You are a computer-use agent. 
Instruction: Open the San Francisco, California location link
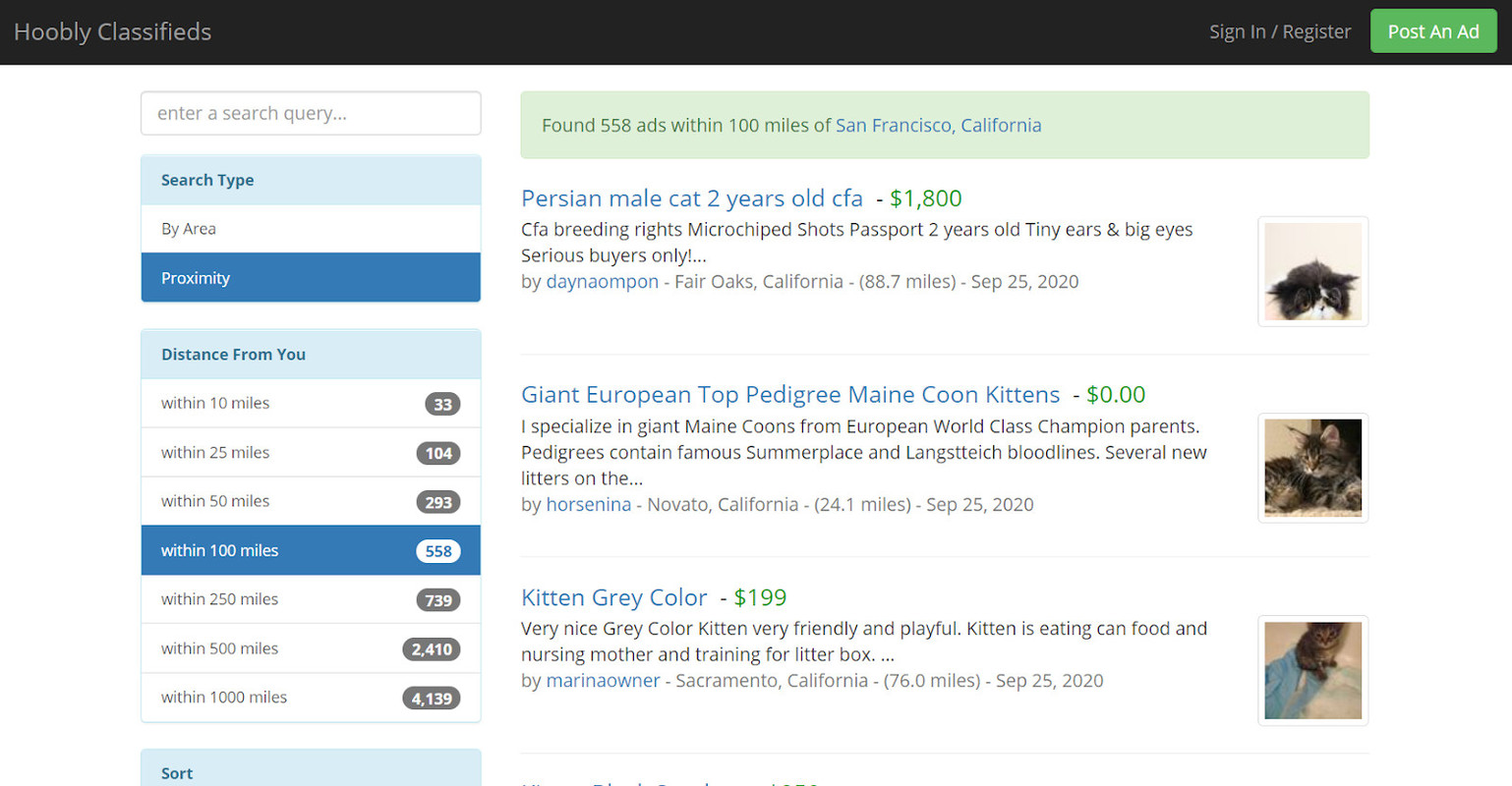click(x=939, y=125)
